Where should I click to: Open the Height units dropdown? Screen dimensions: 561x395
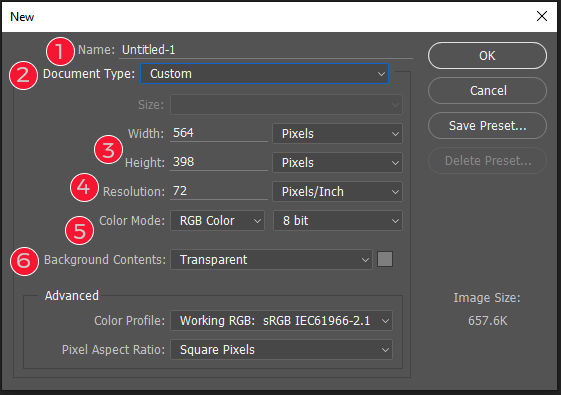click(x=337, y=162)
